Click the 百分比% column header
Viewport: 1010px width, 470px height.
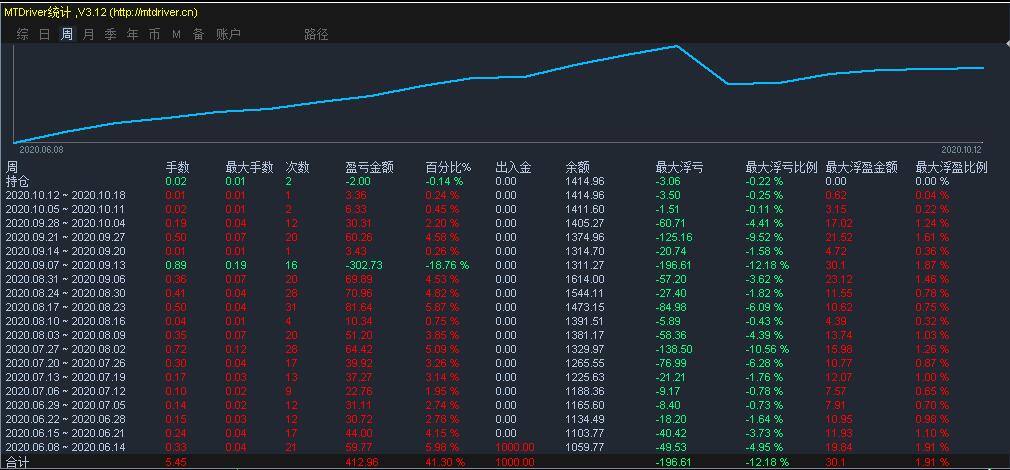click(448, 167)
